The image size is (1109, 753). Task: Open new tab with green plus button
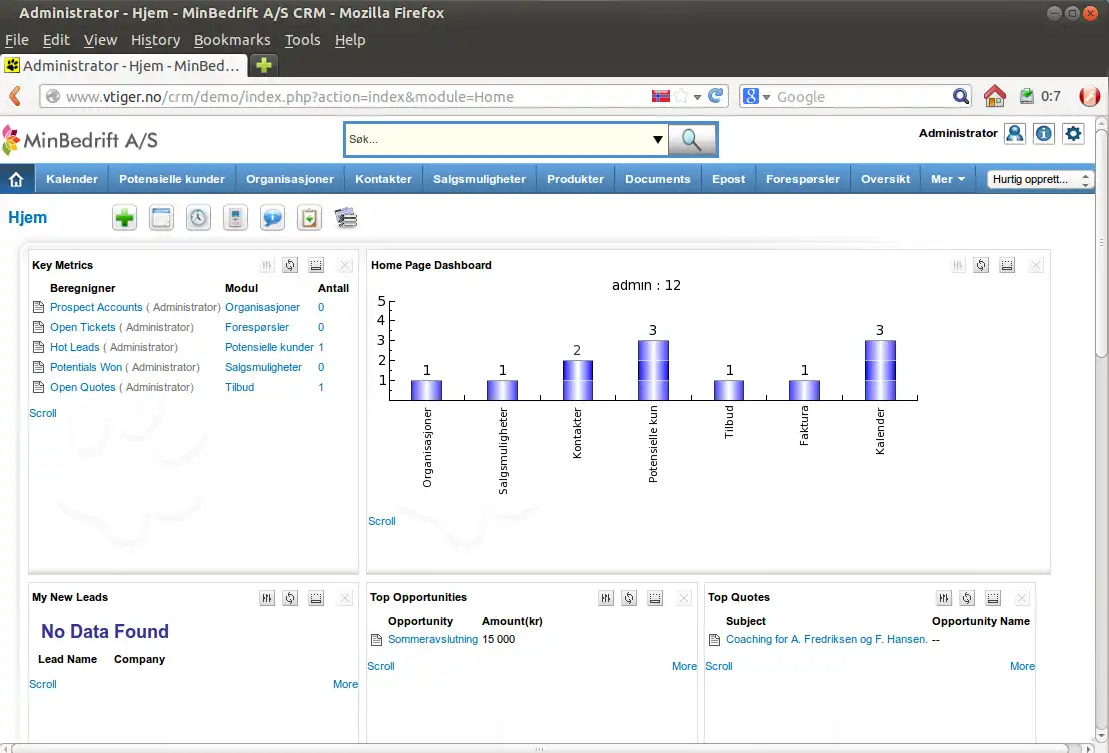coord(264,65)
